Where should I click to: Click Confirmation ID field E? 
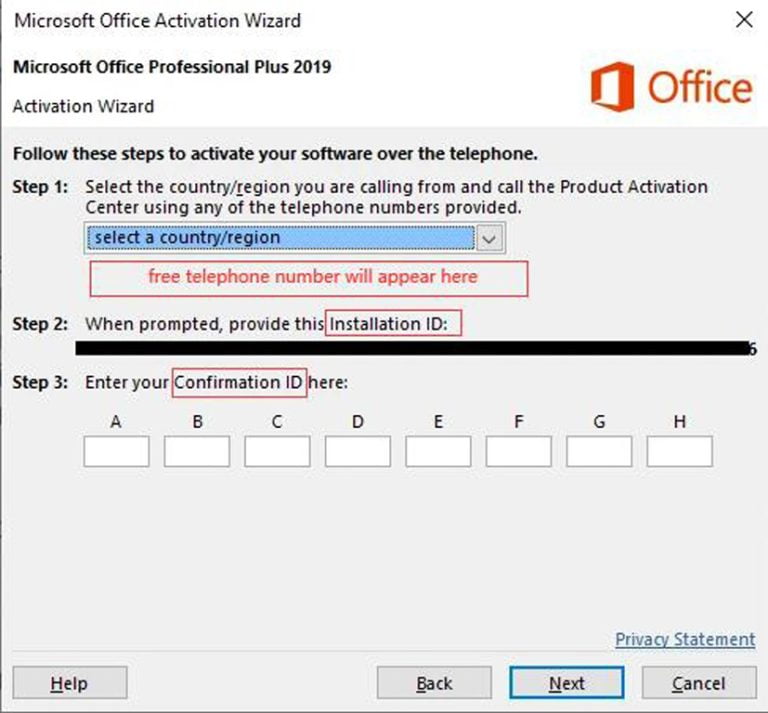coord(438,451)
